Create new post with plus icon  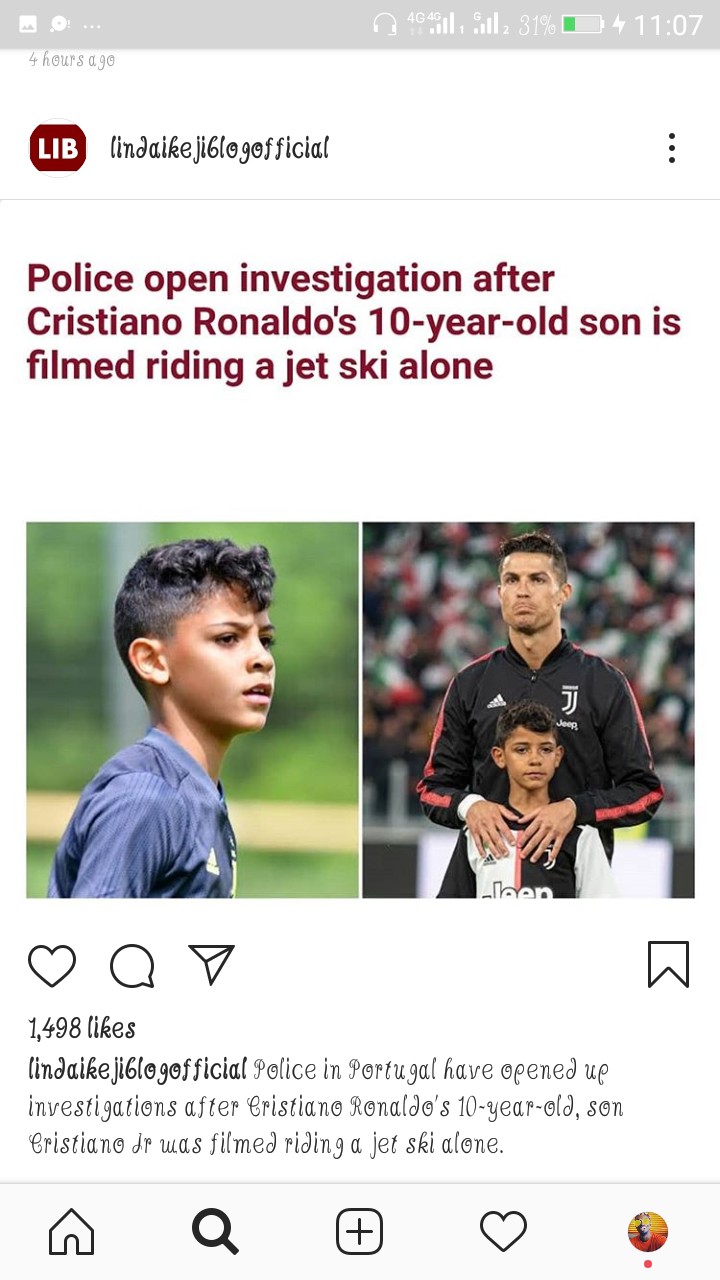click(x=359, y=1231)
